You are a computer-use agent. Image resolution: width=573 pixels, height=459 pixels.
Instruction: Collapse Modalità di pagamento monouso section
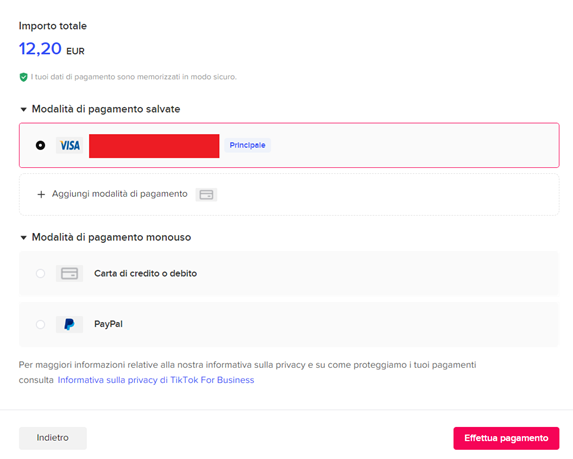24,238
